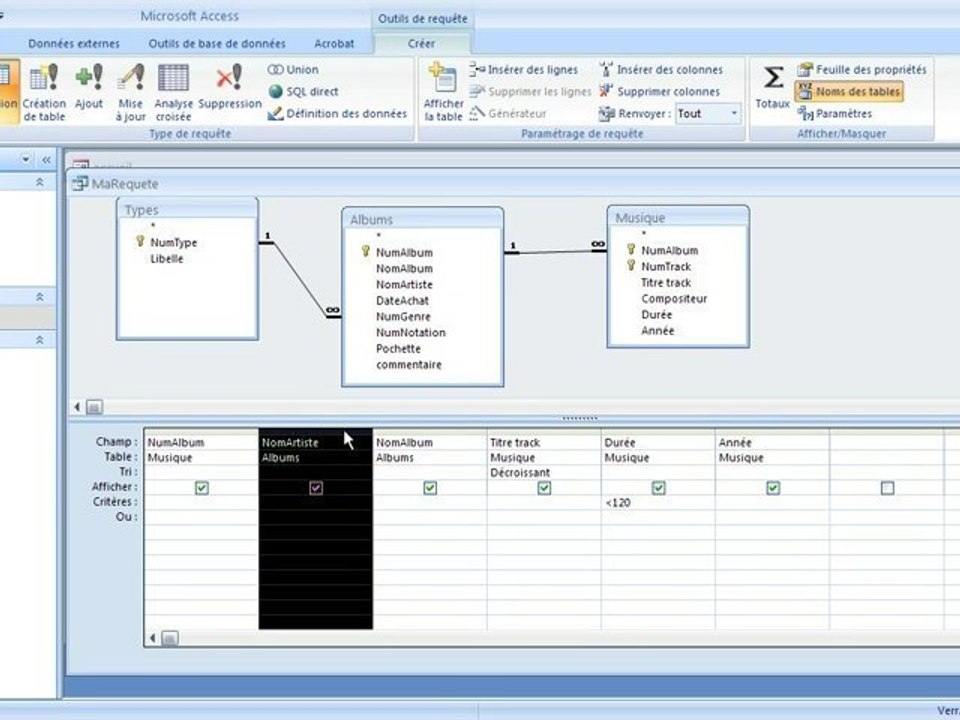Uncheck Afficher for Titre track column

[544, 488]
